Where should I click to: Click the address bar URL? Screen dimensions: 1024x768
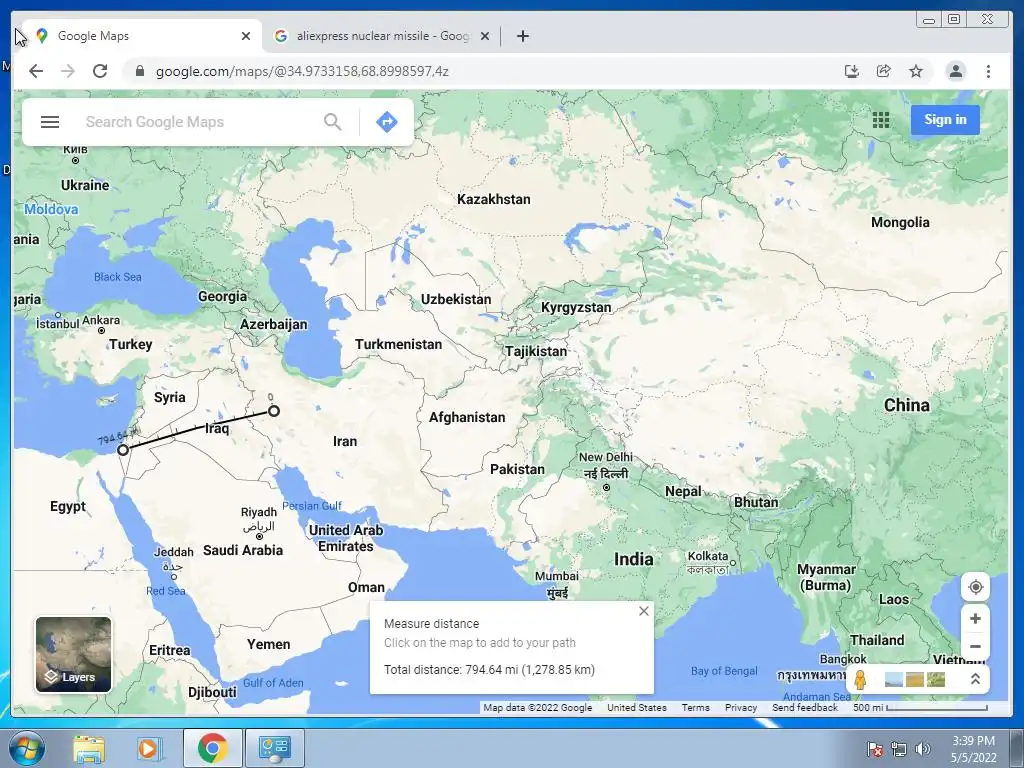302,71
